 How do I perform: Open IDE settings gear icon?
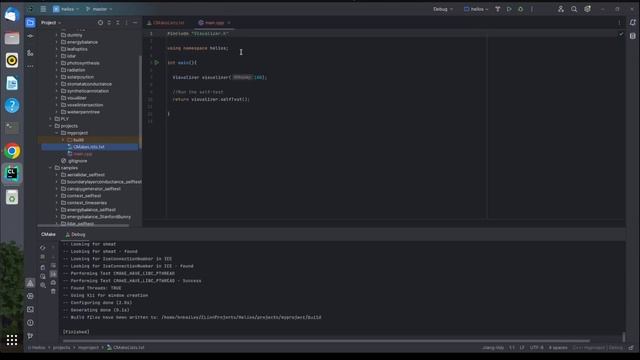tap(587, 9)
